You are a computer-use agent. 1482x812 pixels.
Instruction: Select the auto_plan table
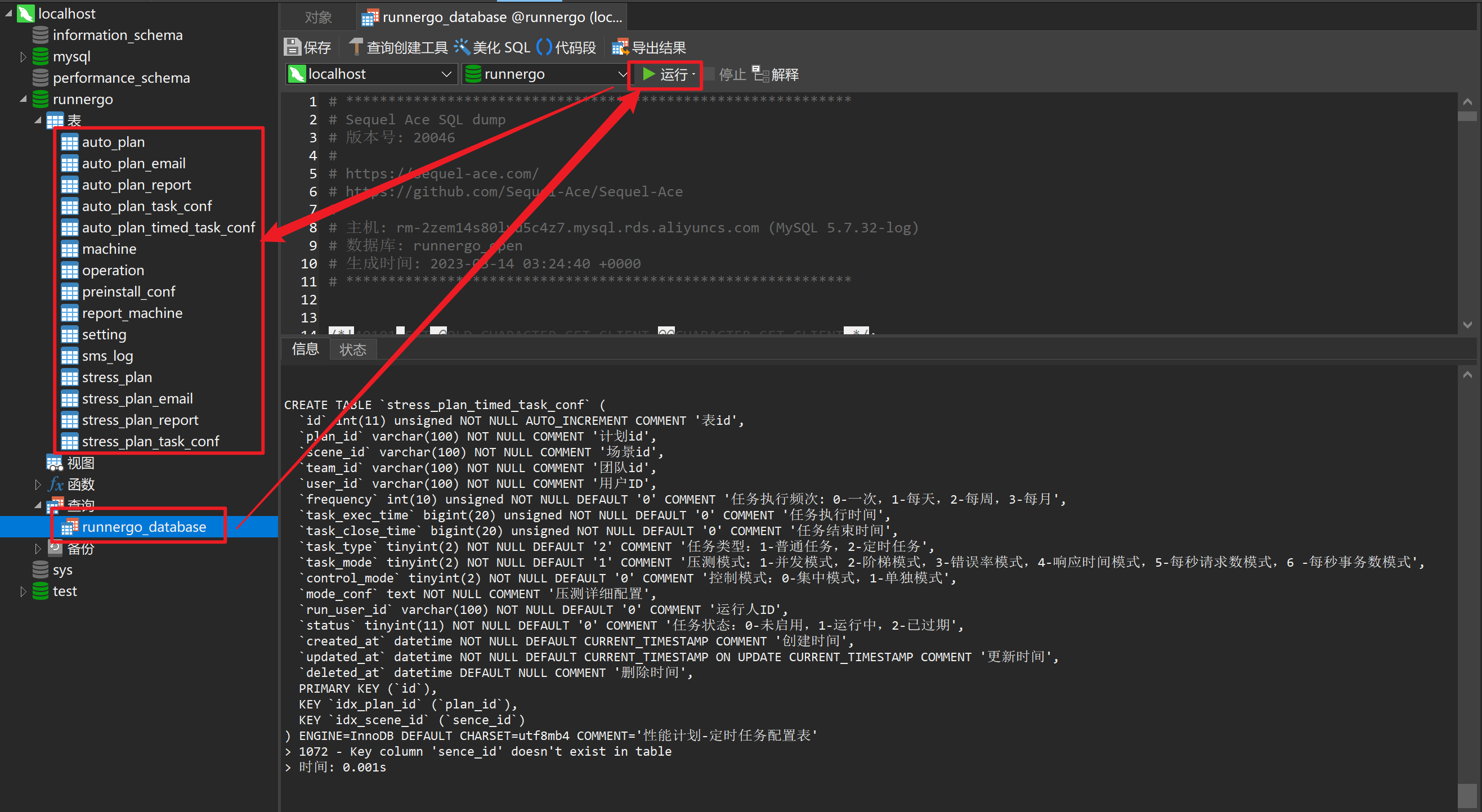coord(113,141)
